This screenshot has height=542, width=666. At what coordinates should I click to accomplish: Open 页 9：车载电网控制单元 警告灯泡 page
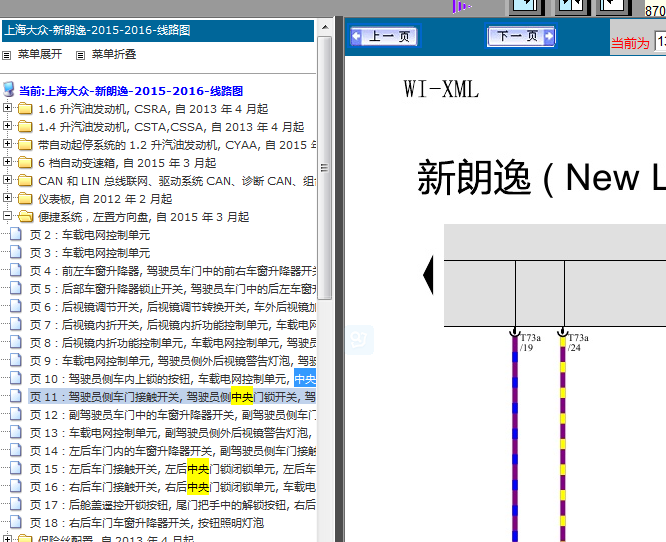tap(173, 361)
